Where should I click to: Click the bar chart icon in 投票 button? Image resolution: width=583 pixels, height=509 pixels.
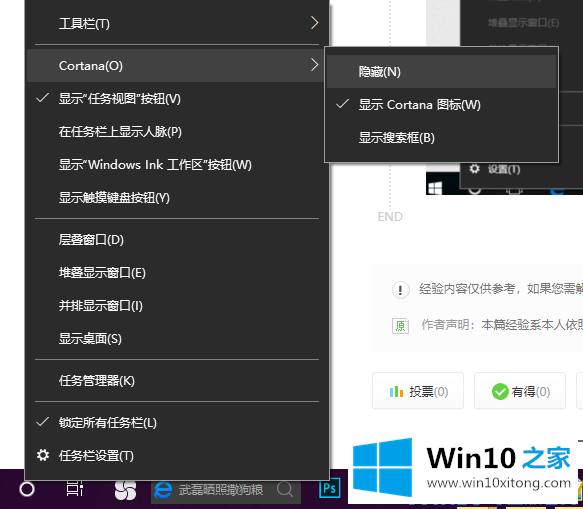click(x=396, y=392)
